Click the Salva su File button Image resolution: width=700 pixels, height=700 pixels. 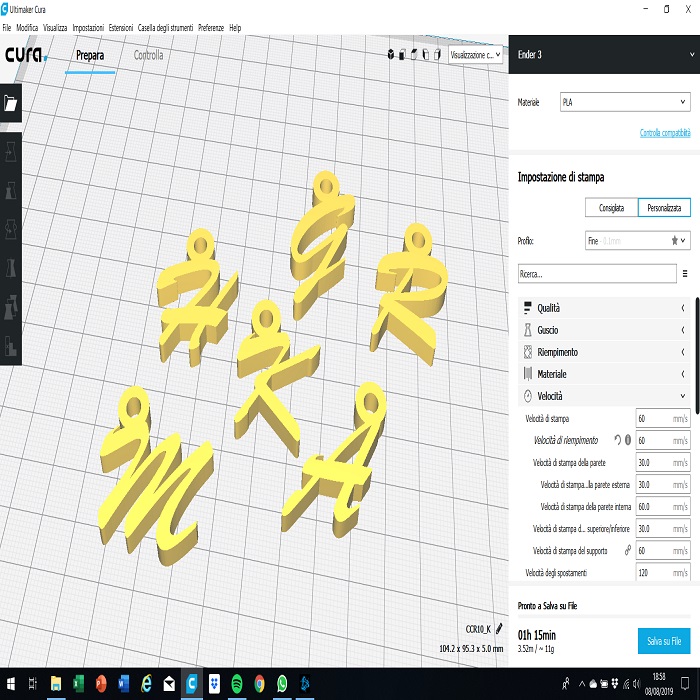click(664, 641)
